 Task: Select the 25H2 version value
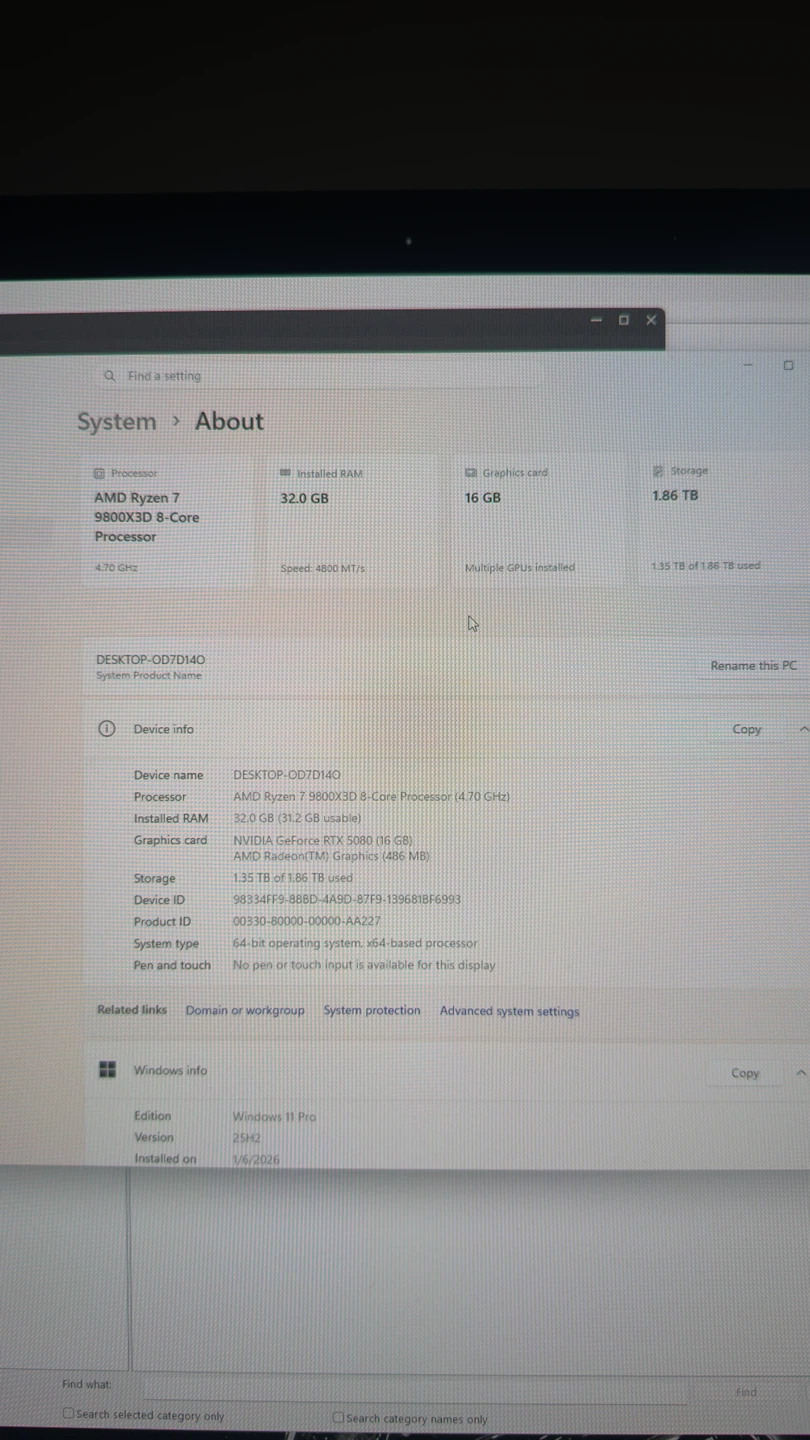(246, 1138)
